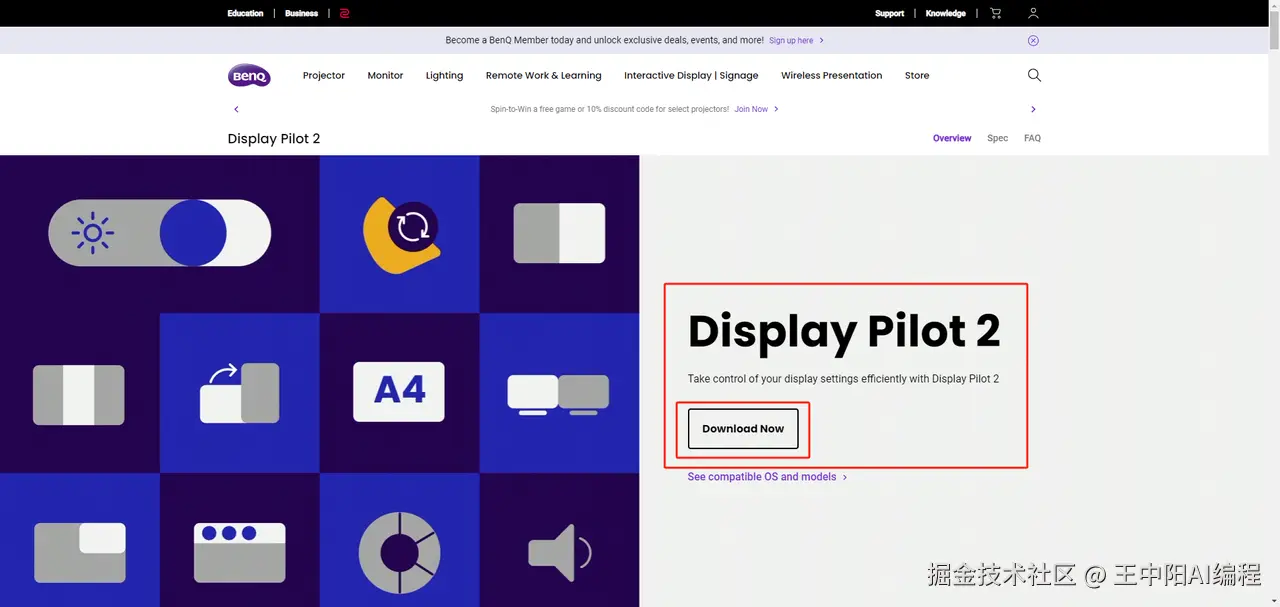Switch to the FAQ tab
Viewport: 1280px width, 607px height.
[1032, 138]
